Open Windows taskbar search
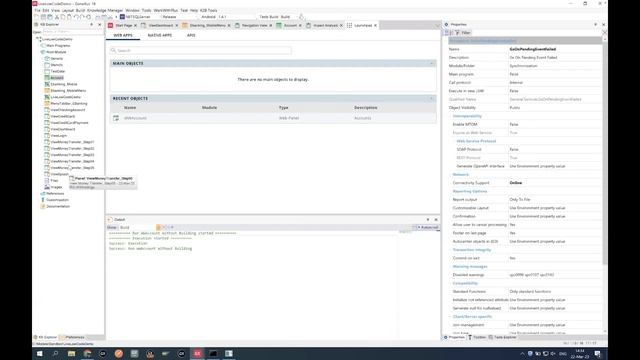This screenshot has height=360, width=640. [x=56, y=353]
